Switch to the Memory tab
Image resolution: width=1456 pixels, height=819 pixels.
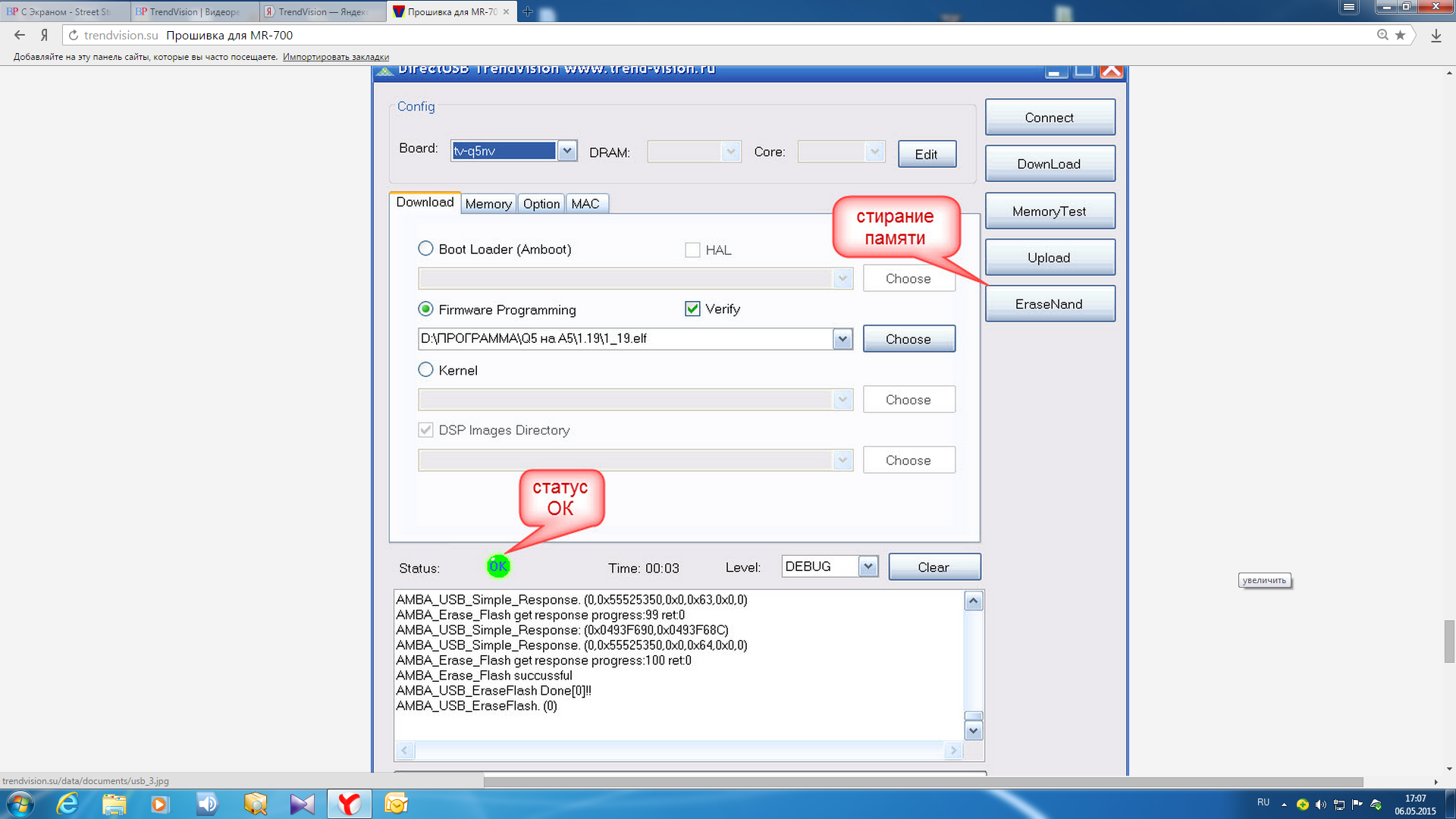pos(488,204)
